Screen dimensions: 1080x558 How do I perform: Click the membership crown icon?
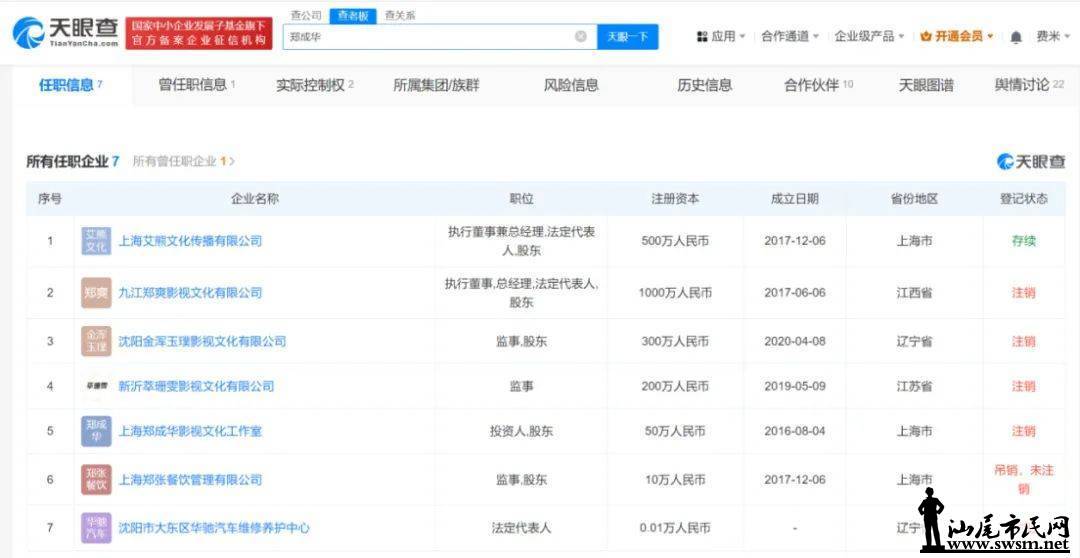tap(926, 37)
